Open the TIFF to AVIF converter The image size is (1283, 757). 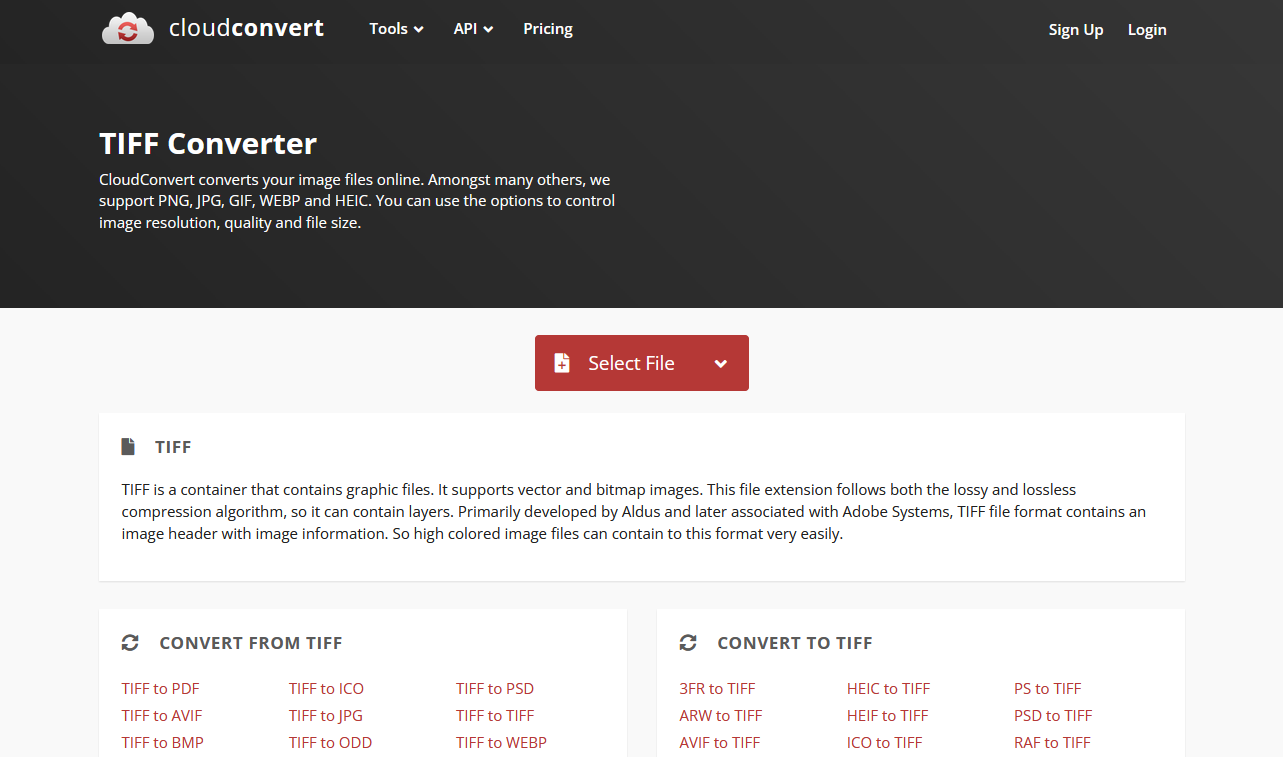point(162,715)
